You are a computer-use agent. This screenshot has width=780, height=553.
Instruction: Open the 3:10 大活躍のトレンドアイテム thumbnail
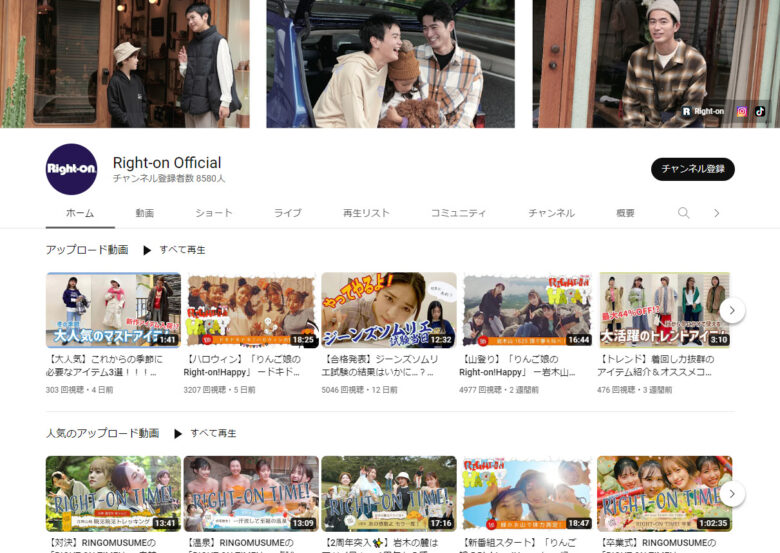pos(665,310)
